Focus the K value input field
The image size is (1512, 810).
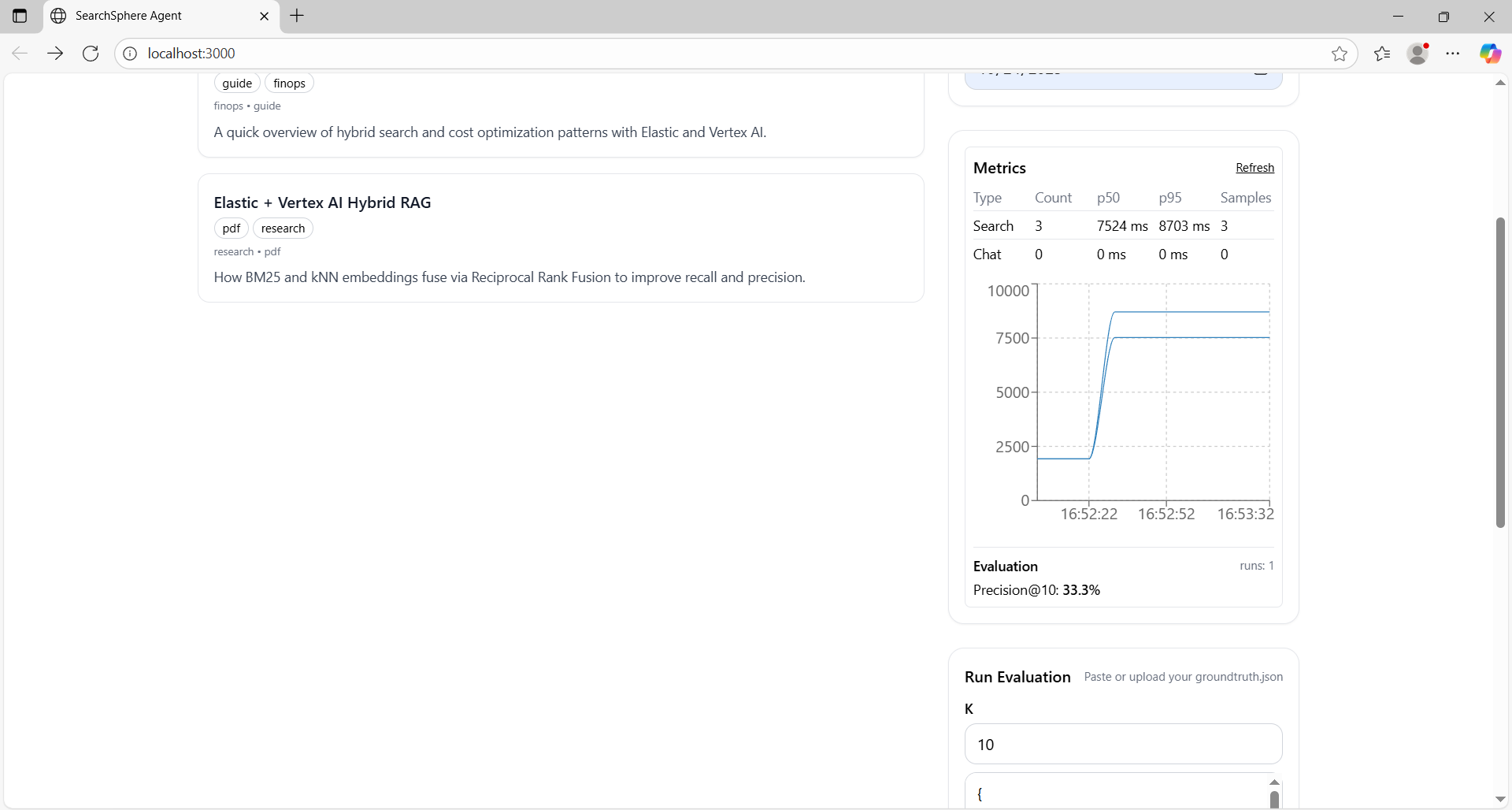click(x=1123, y=745)
